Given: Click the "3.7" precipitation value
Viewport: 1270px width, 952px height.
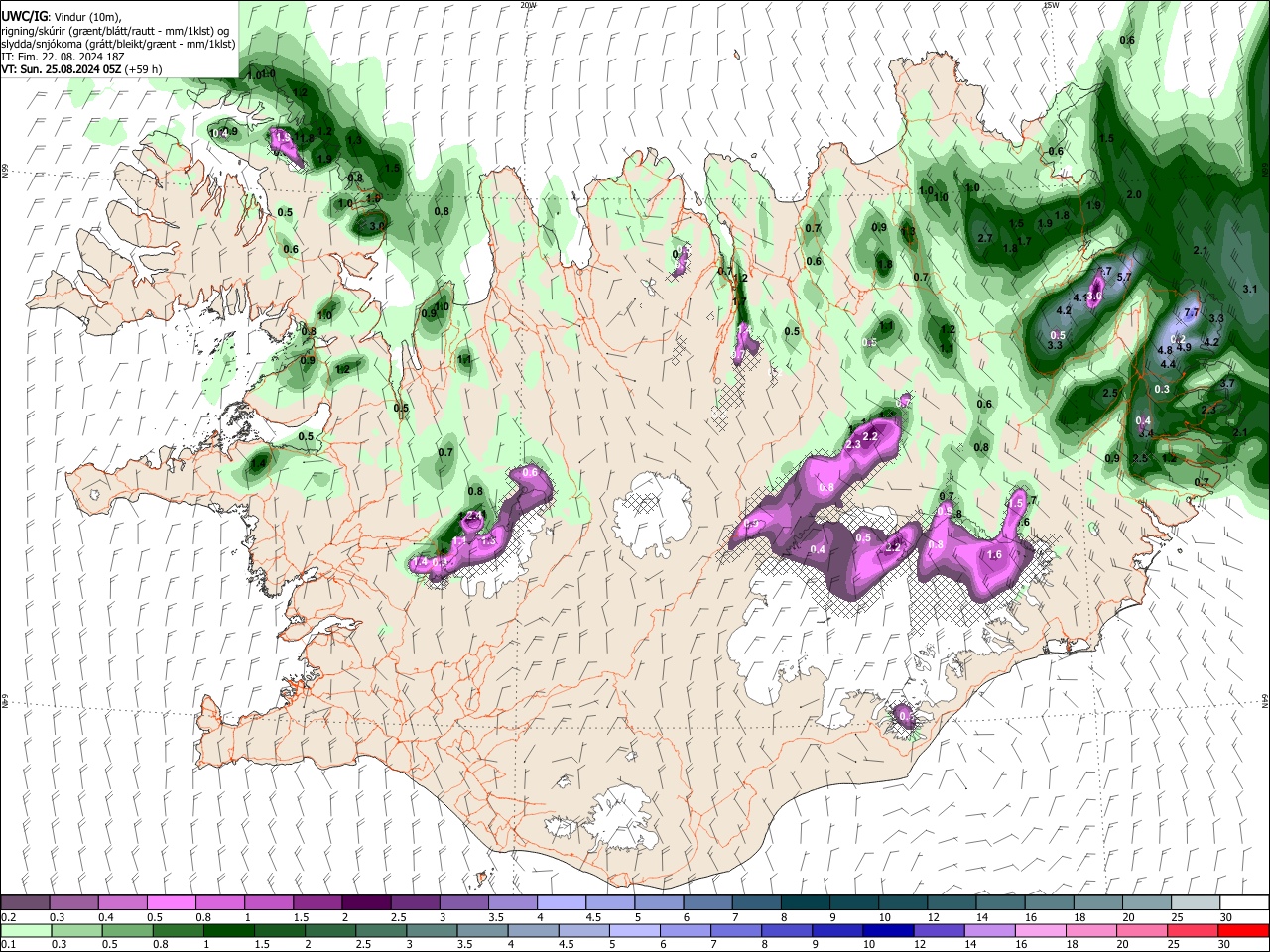Looking at the screenshot, I should tap(1227, 384).
